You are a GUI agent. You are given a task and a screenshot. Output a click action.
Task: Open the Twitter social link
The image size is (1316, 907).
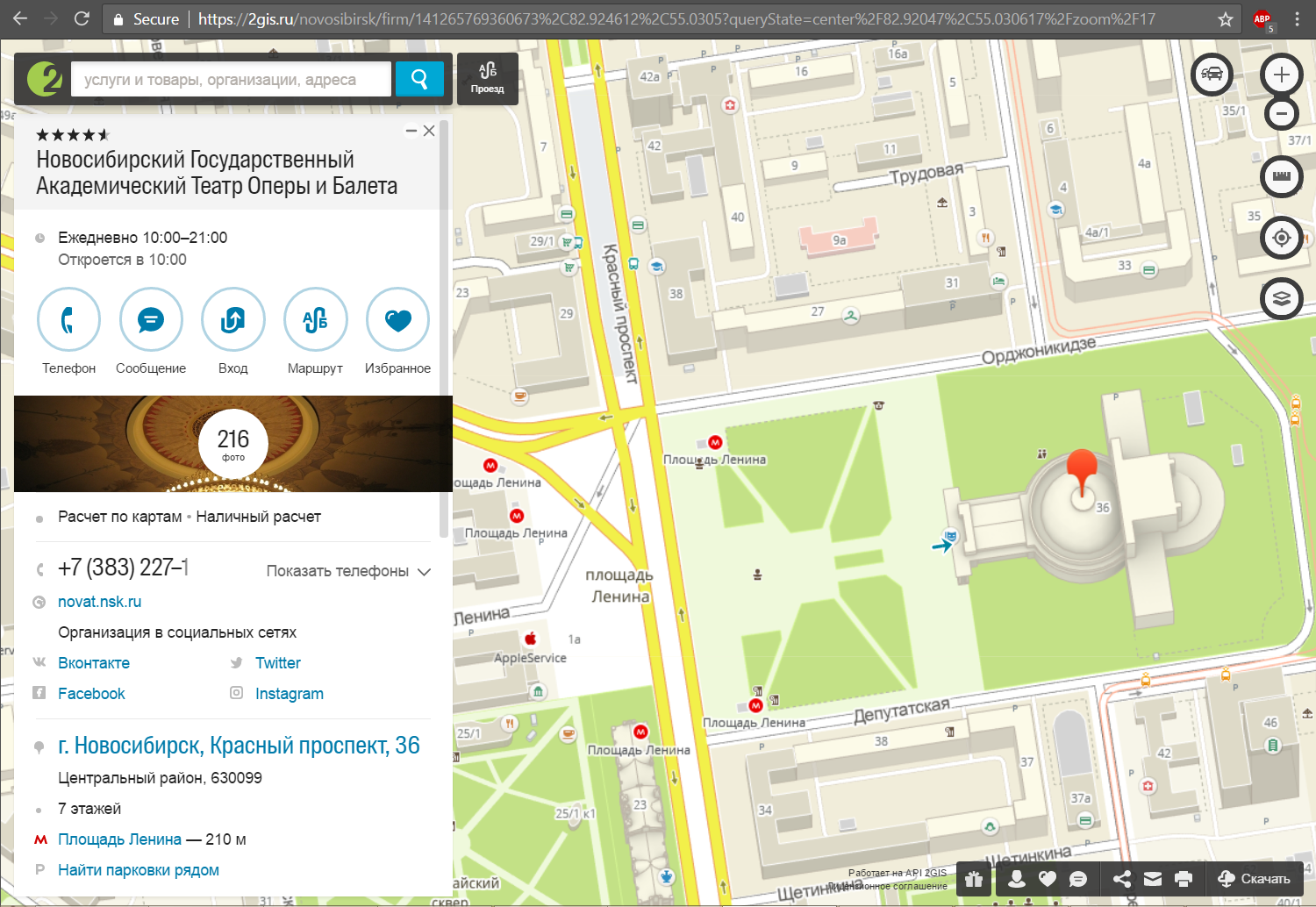(278, 663)
